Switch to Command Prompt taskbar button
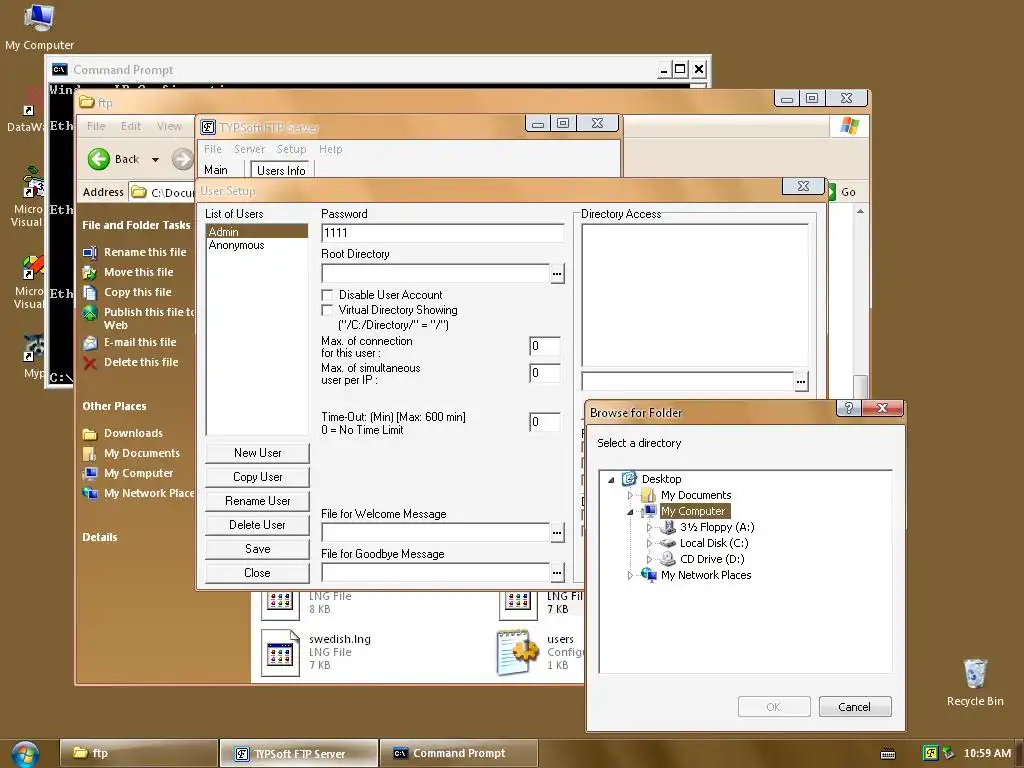The height and width of the screenshot is (768, 1024). pyautogui.click(x=459, y=753)
